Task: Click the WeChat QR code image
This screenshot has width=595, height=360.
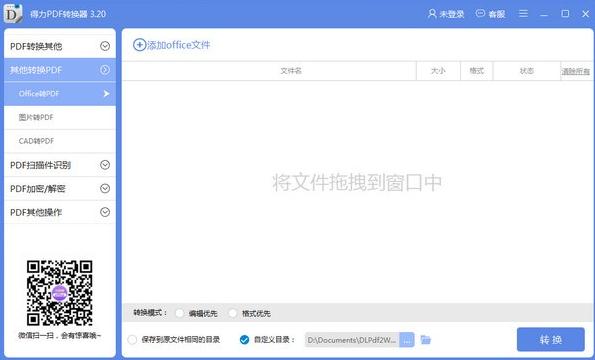Action: click(60, 293)
